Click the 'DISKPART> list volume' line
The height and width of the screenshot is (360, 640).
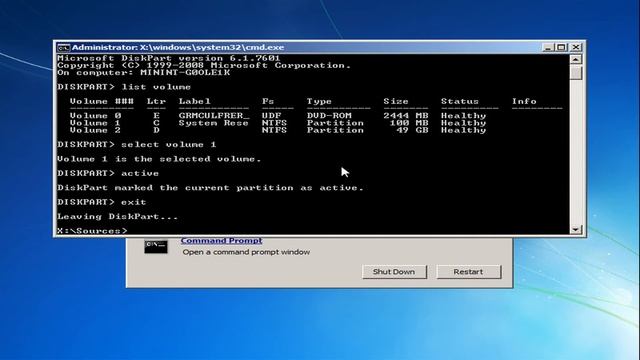click(124, 87)
